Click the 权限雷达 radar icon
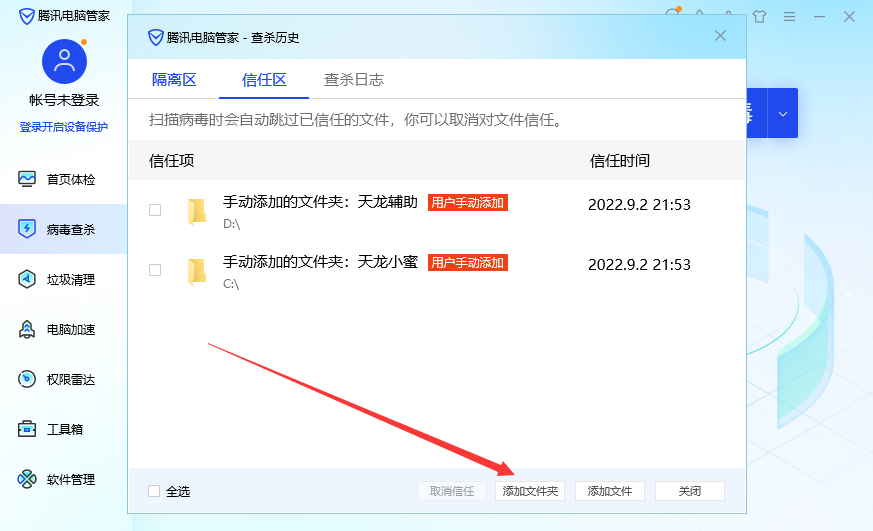The width and height of the screenshot is (873, 531). 27,379
